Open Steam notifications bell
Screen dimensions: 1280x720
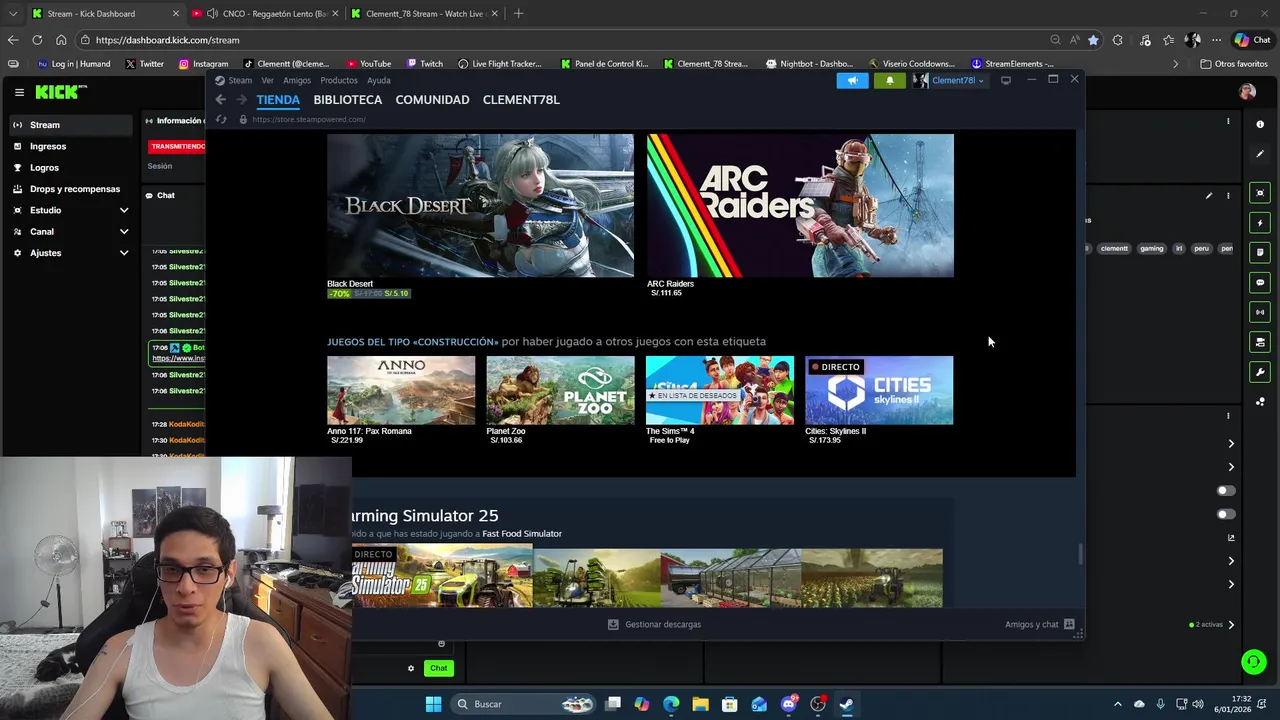pos(889,80)
